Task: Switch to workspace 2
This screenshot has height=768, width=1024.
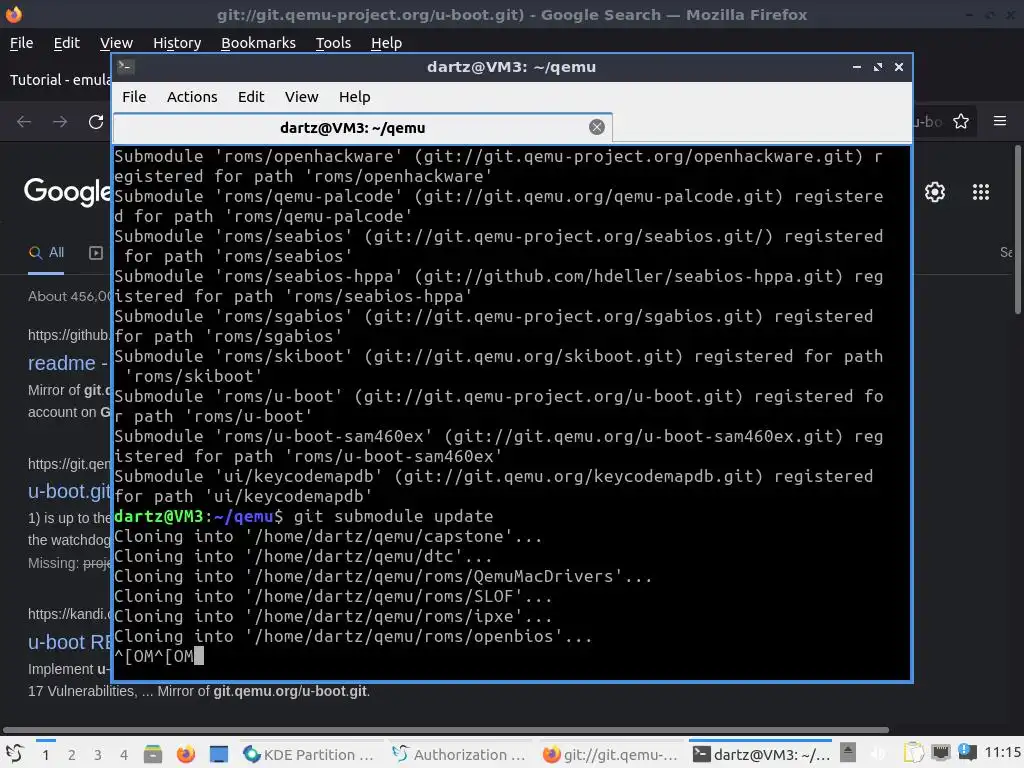Action: [72, 755]
